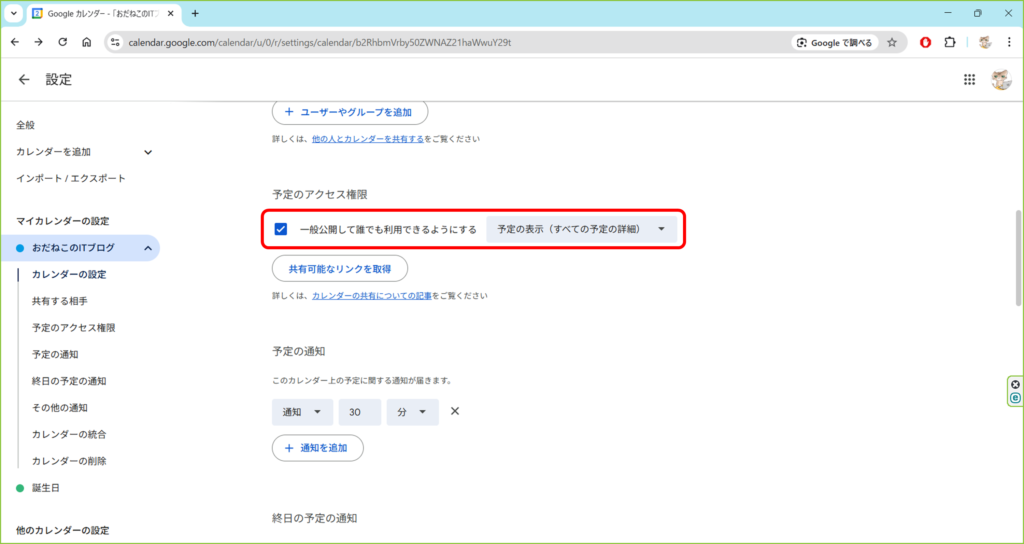This screenshot has width=1024, height=544.
Task: Click the back arrow next to 設定
Action: pos(24,80)
